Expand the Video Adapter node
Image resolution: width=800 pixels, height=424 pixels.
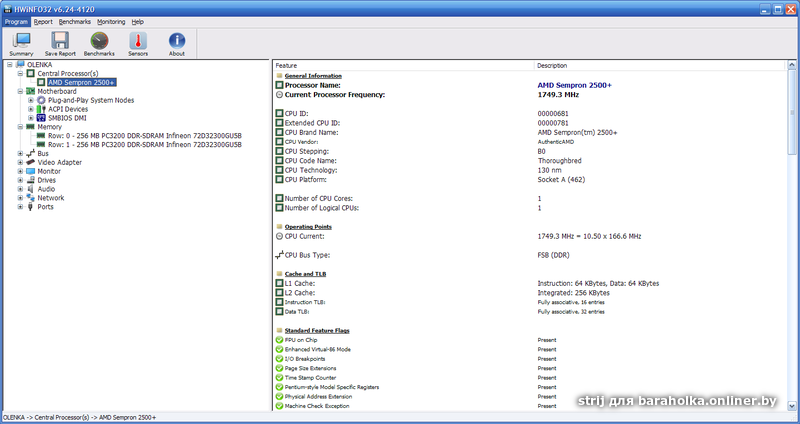coord(20,162)
